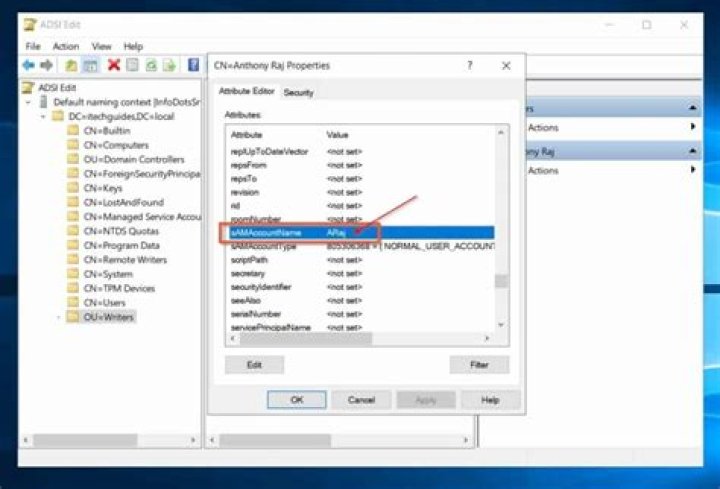Open the View menu
Image resolution: width=720 pixels, height=489 pixels.
[x=101, y=46]
